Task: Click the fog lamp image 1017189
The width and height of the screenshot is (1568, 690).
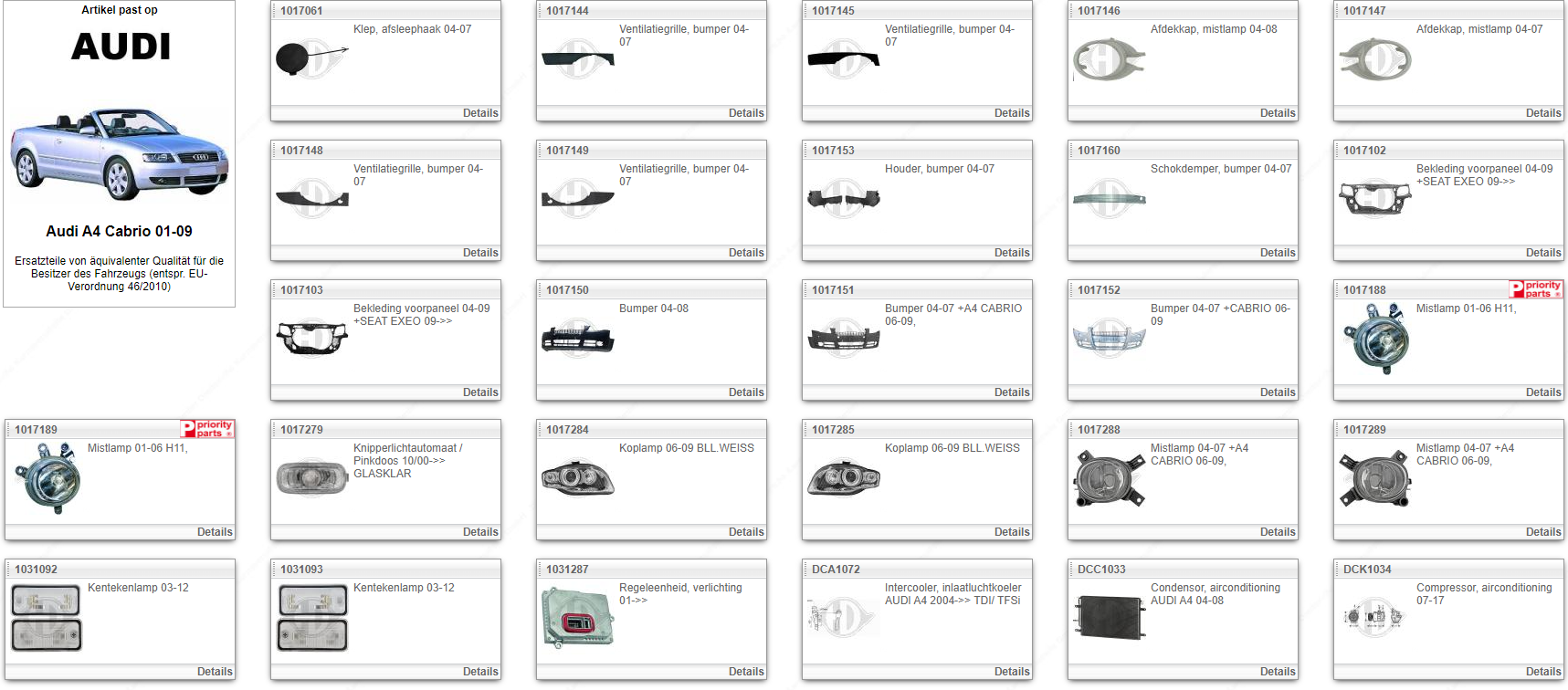Action: tap(46, 478)
